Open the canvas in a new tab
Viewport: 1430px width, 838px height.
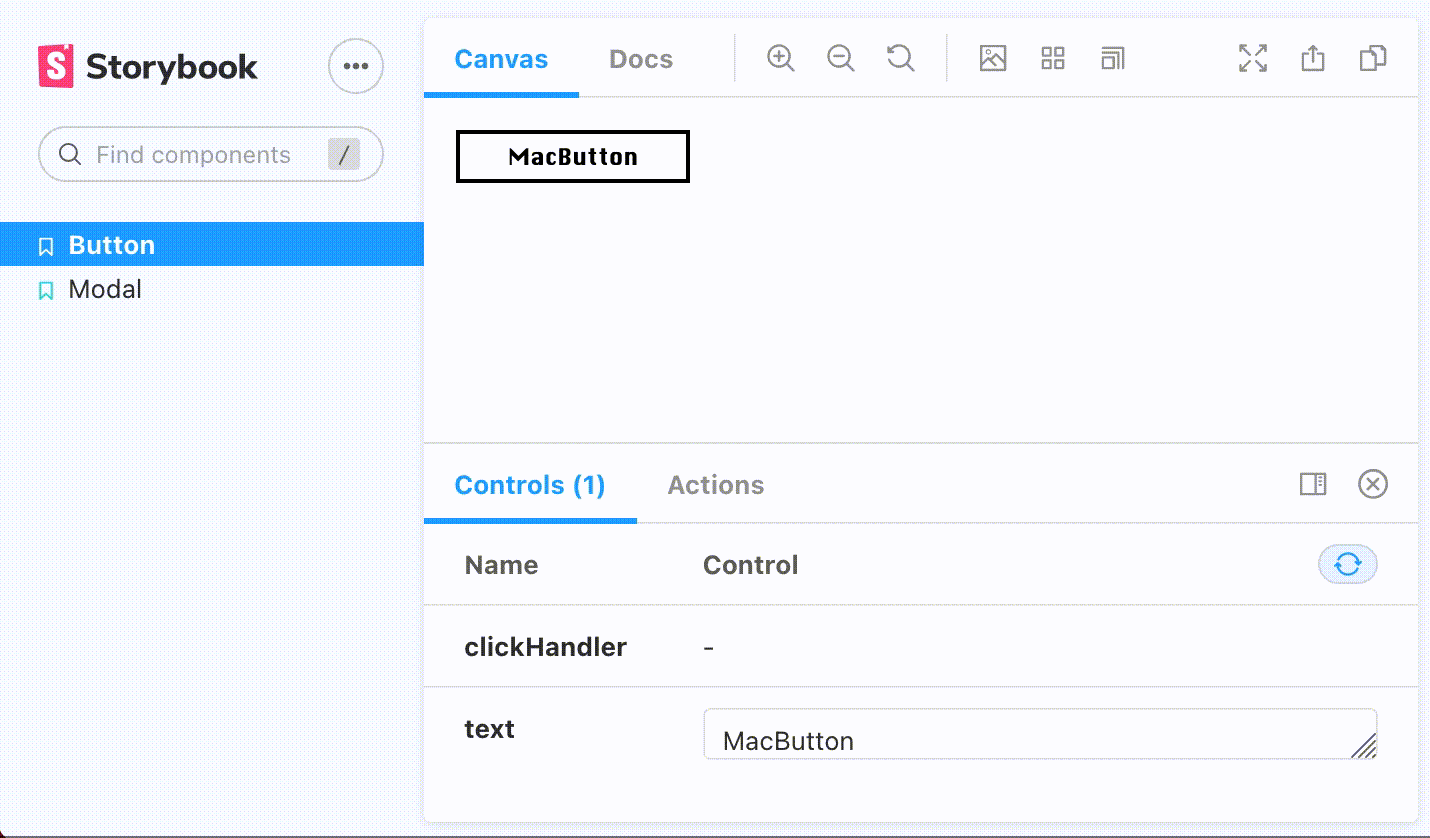click(x=1312, y=58)
